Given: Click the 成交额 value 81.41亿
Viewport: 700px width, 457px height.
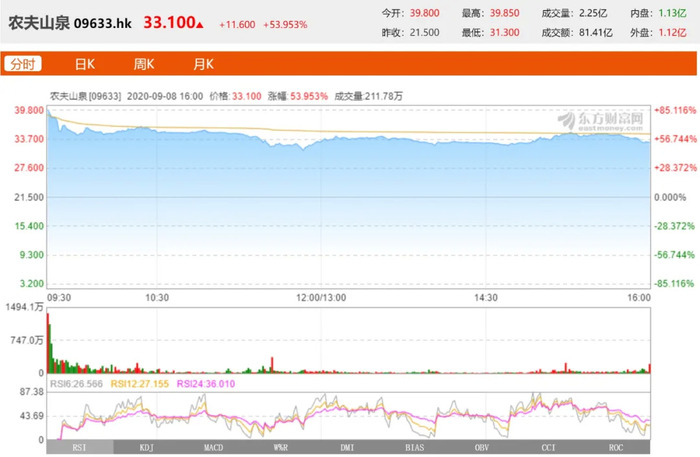Looking at the screenshot, I should [x=596, y=33].
